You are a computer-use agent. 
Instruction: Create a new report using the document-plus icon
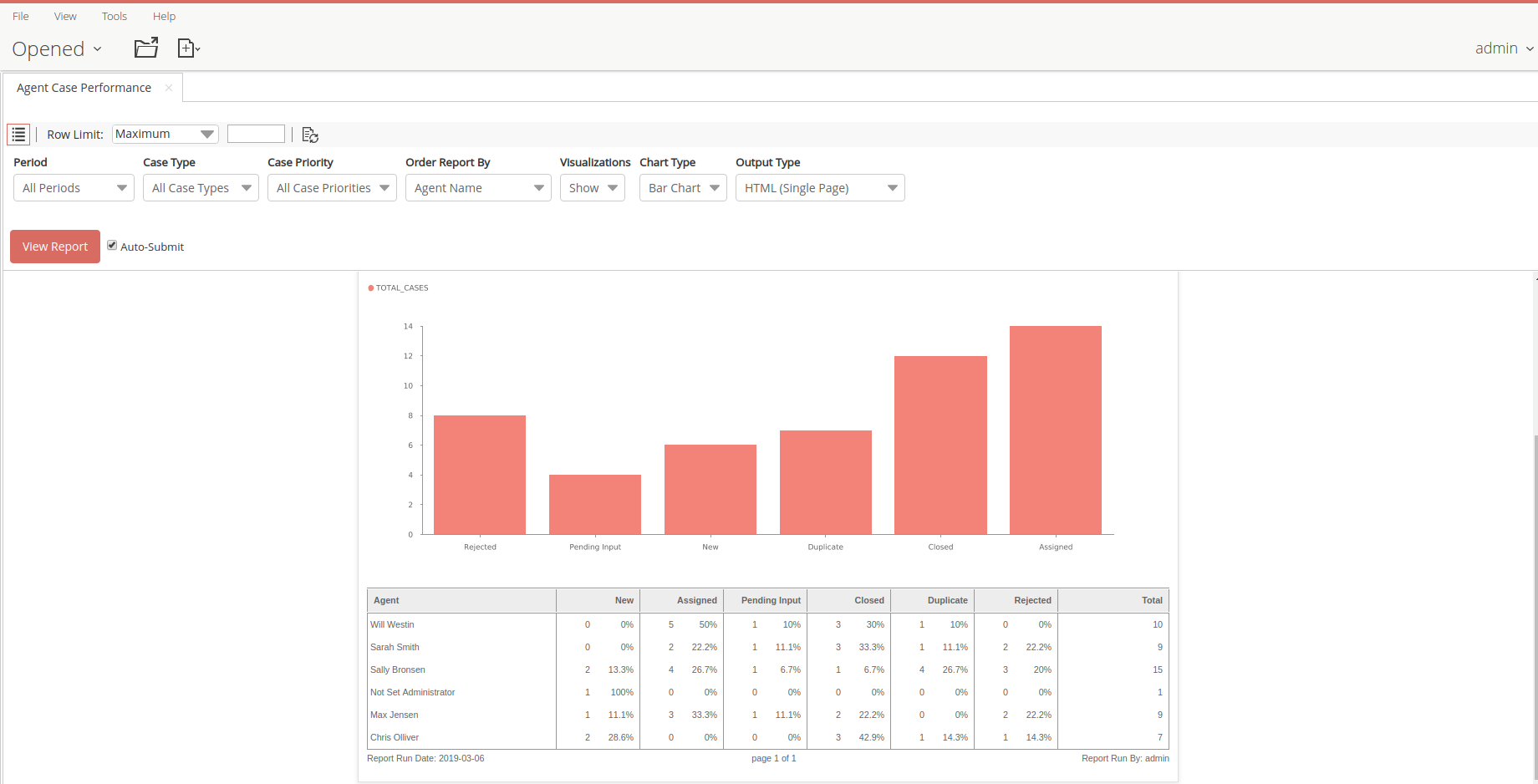[x=186, y=48]
